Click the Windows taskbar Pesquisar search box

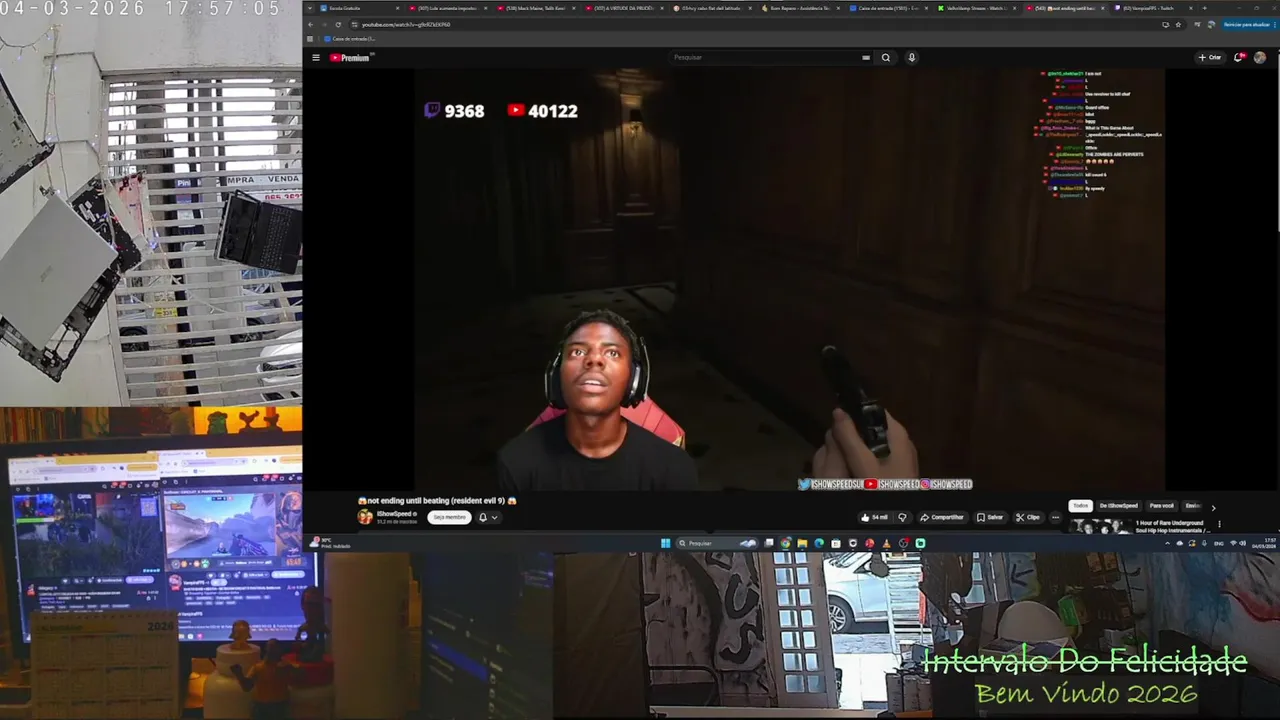717,543
